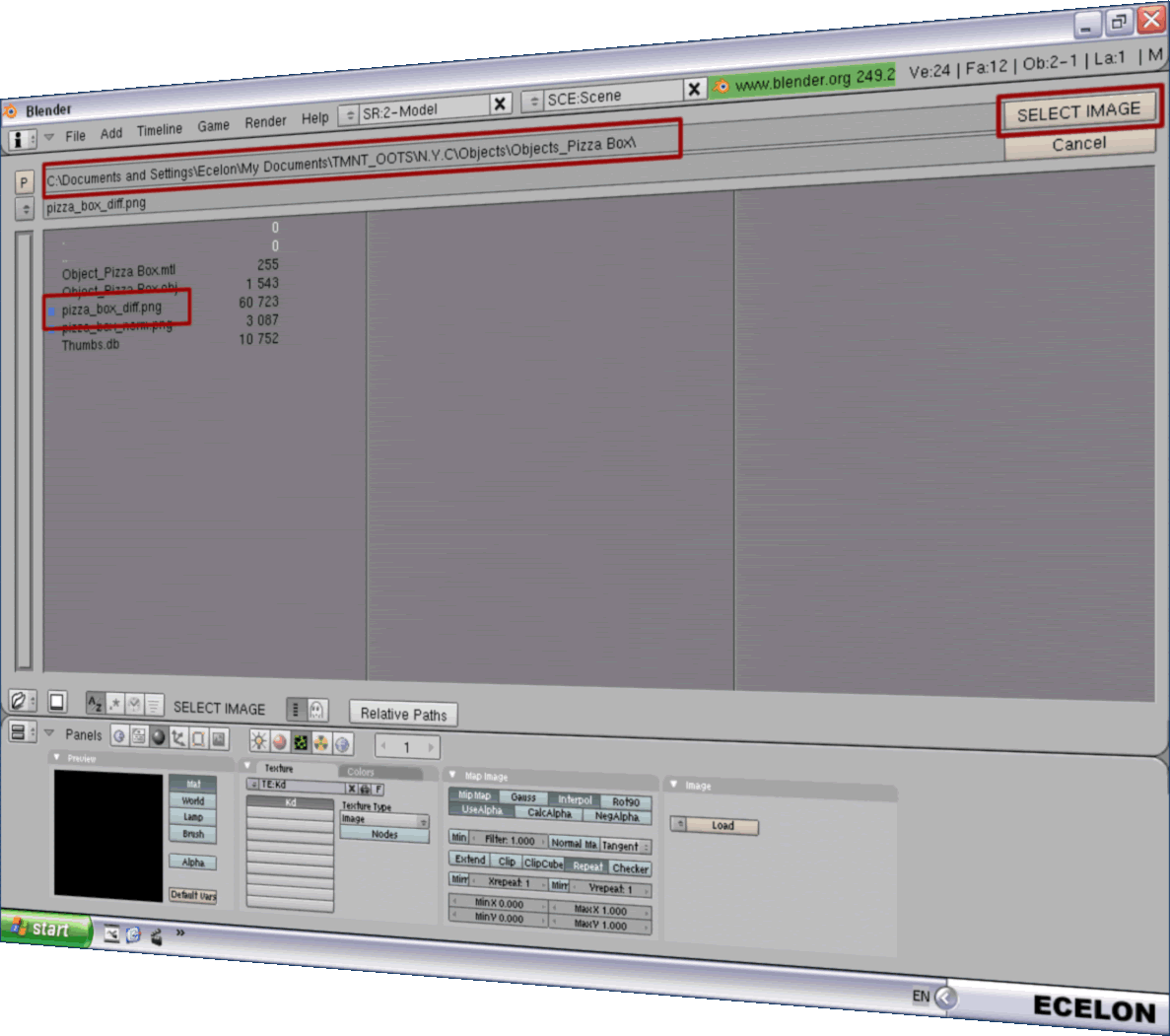Select the pizza_box_diff.png file
This screenshot has width=1170, height=1036.
(x=111, y=309)
